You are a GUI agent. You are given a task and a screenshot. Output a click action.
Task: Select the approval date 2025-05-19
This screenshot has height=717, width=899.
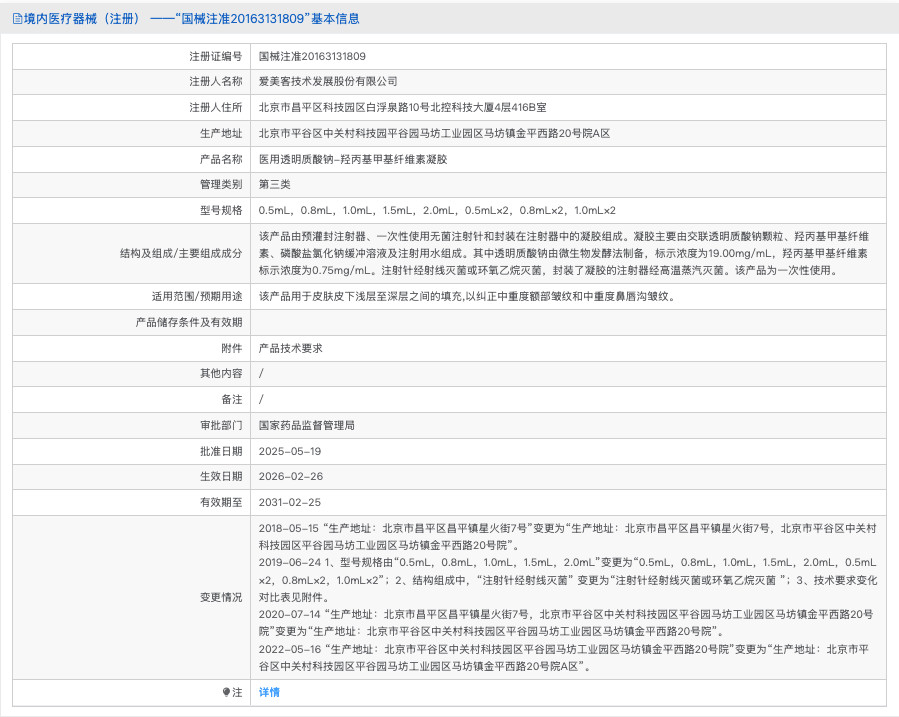(x=290, y=450)
